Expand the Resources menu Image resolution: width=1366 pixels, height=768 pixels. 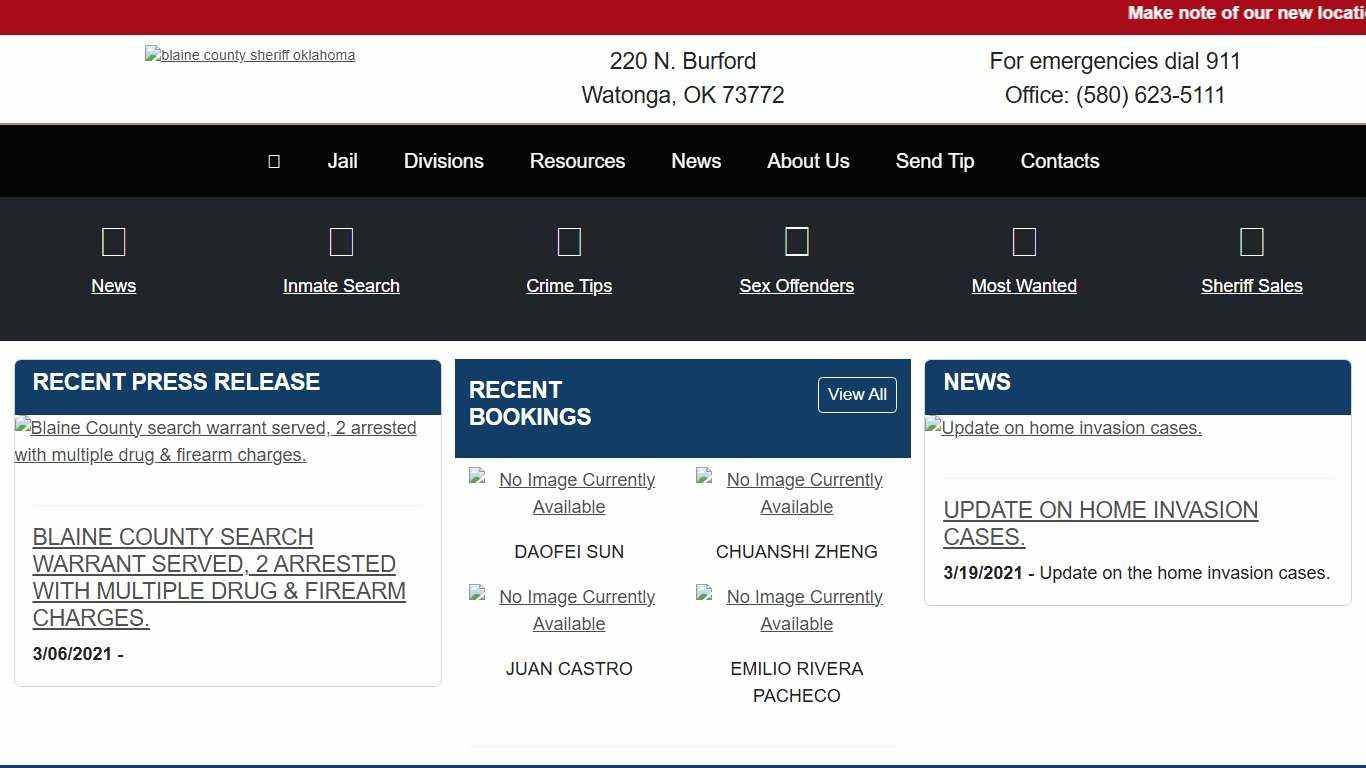pos(577,161)
